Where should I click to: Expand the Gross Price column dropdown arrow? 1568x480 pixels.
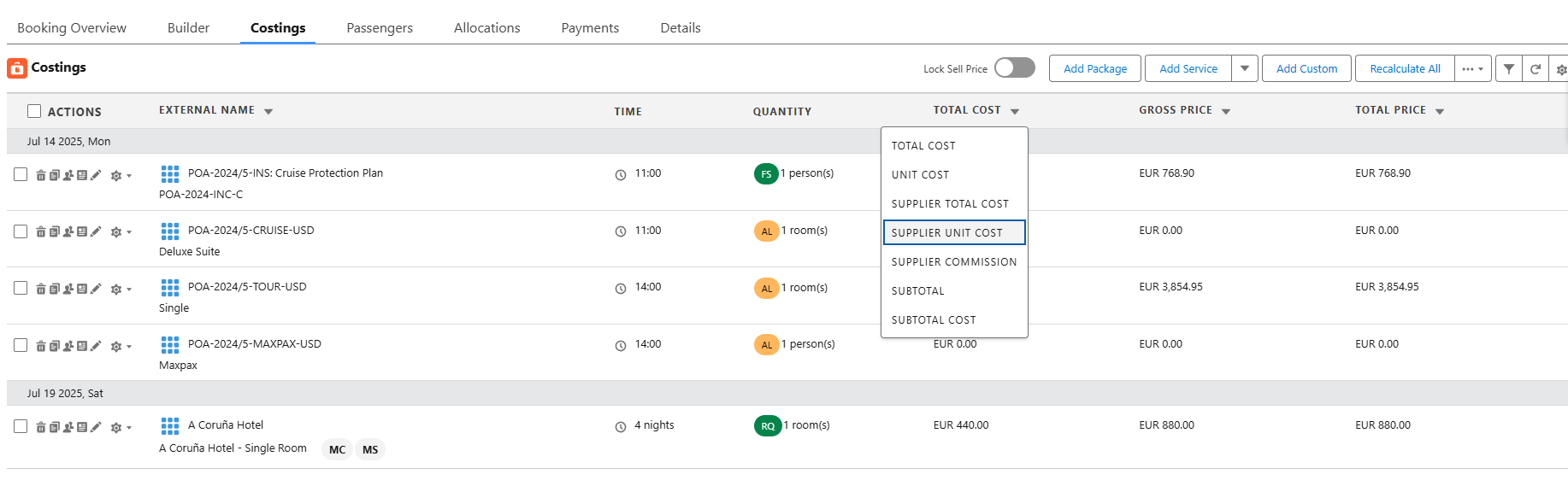tap(1226, 112)
